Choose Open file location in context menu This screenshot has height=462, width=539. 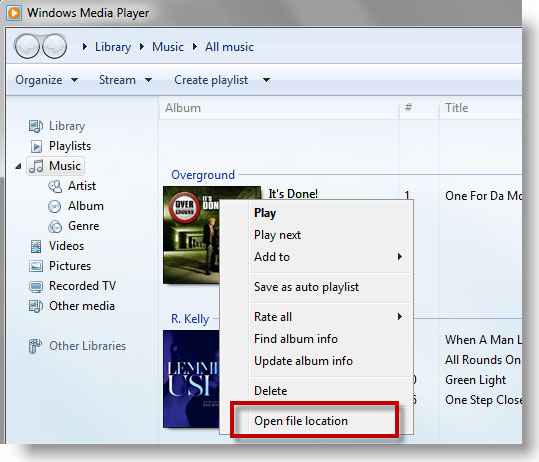(300, 421)
